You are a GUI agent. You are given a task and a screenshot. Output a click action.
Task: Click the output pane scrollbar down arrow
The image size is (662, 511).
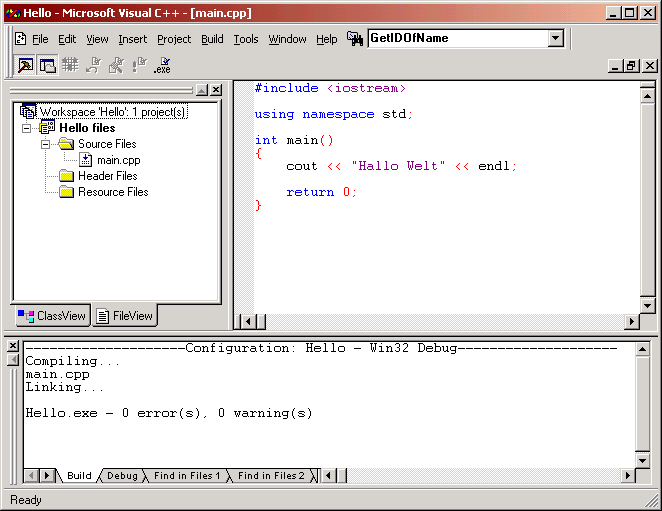coord(642,460)
